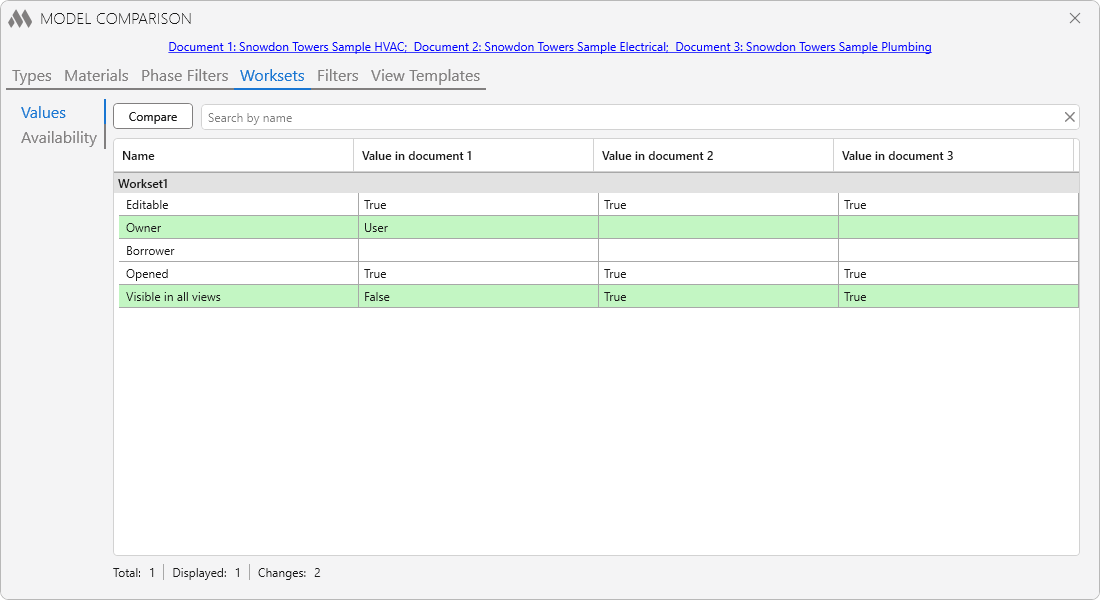The image size is (1100, 600).
Task: Click the Changes count in the status bar
Action: pos(289,573)
